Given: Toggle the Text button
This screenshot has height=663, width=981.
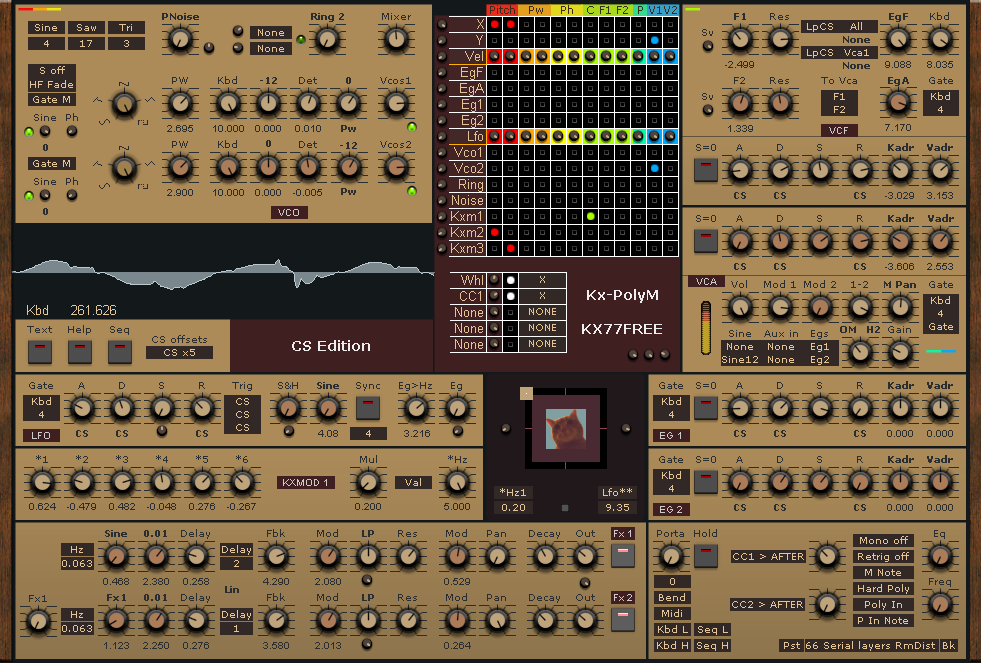Looking at the screenshot, I should click(39, 352).
